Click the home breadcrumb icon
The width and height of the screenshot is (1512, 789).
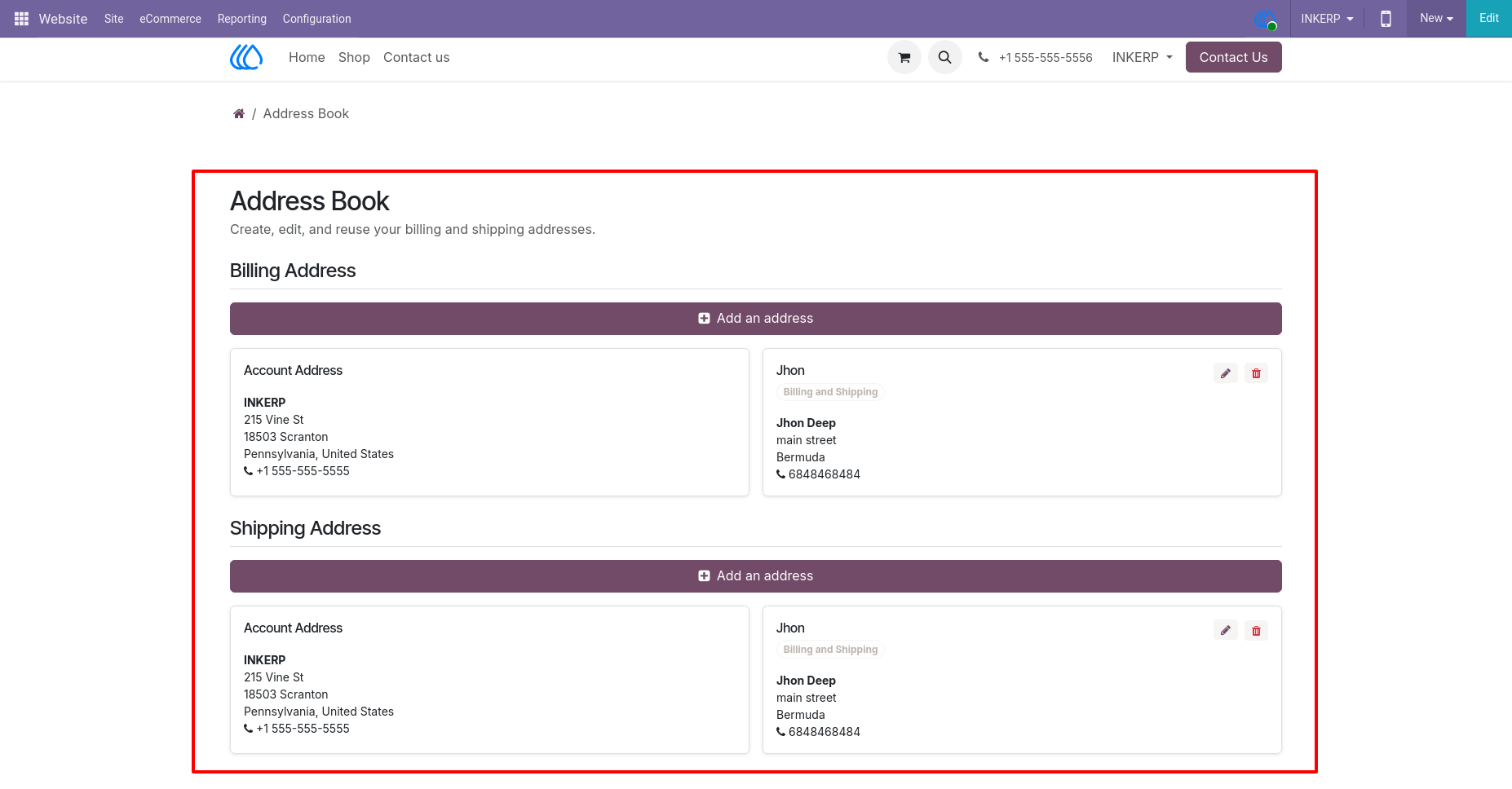239,114
